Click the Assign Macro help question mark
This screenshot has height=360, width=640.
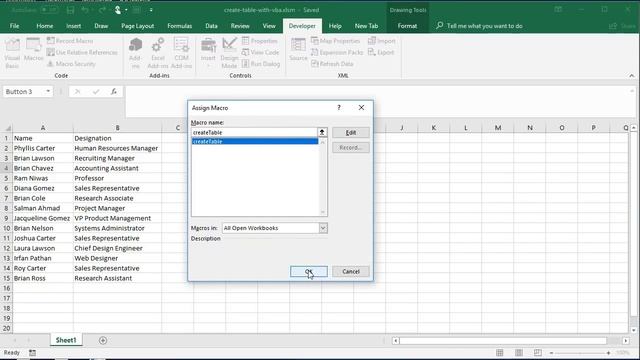point(339,107)
